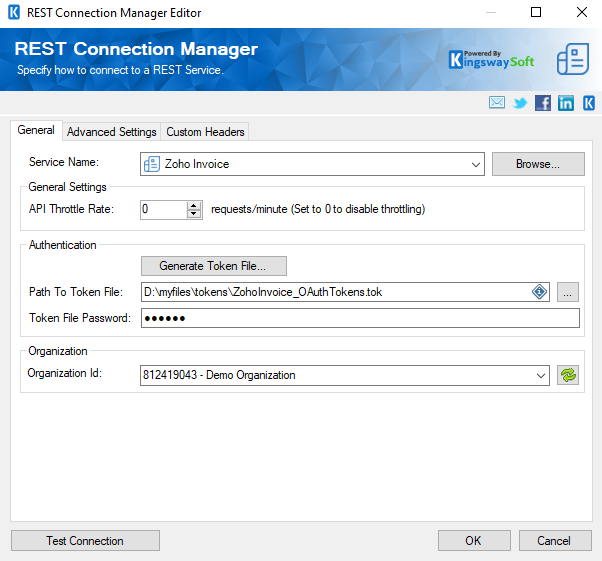This screenshot has height=561, width=602.
Task: Open the Advanced Settings tab
Action: click(x=112, y=132)
